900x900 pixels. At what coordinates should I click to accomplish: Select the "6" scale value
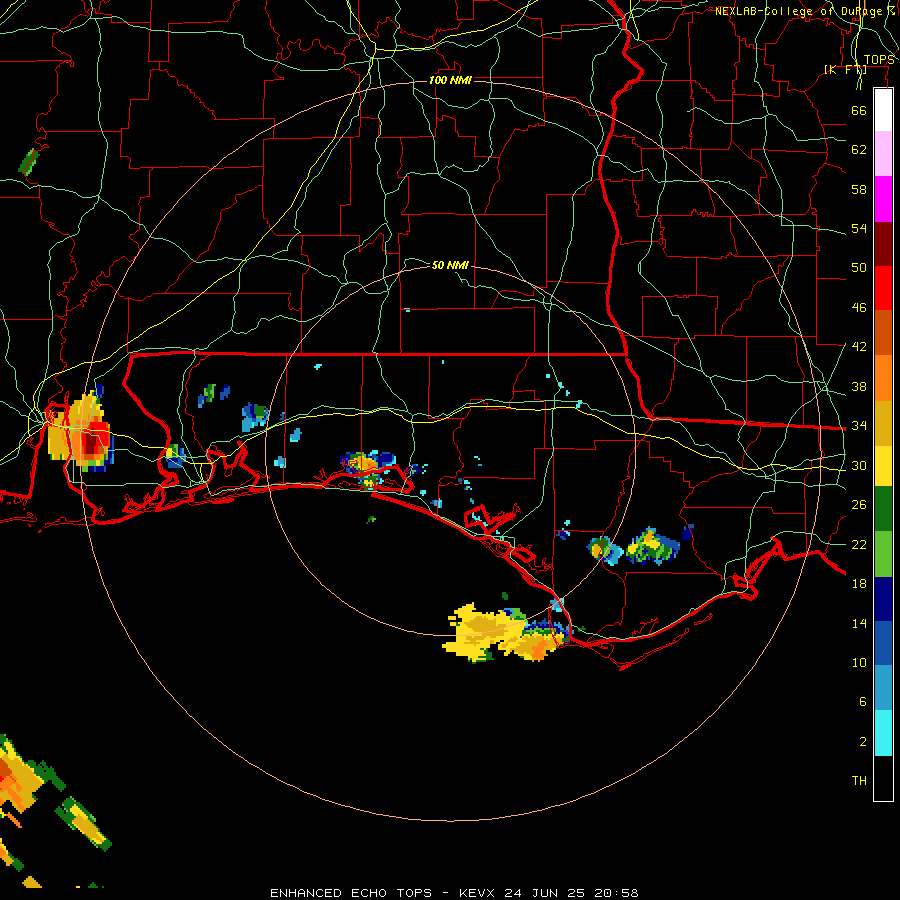pos(863,702)
